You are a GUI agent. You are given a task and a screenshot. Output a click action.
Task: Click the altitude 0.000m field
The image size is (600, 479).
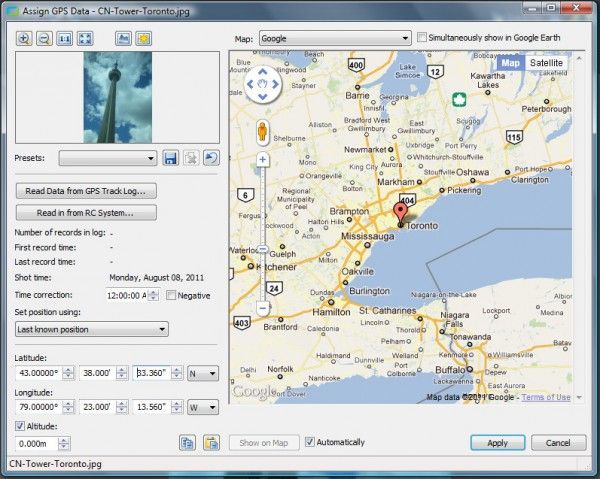click(36, 444)
